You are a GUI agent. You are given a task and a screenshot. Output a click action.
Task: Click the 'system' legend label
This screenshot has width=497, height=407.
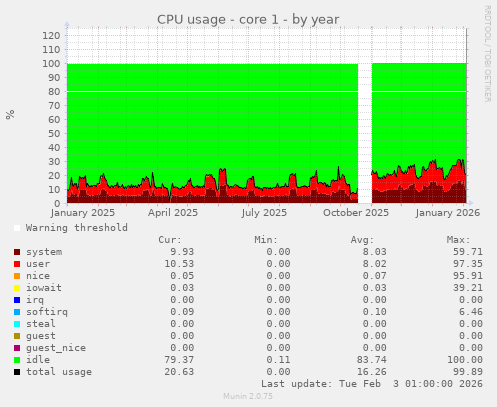click(x=44, y=252)
